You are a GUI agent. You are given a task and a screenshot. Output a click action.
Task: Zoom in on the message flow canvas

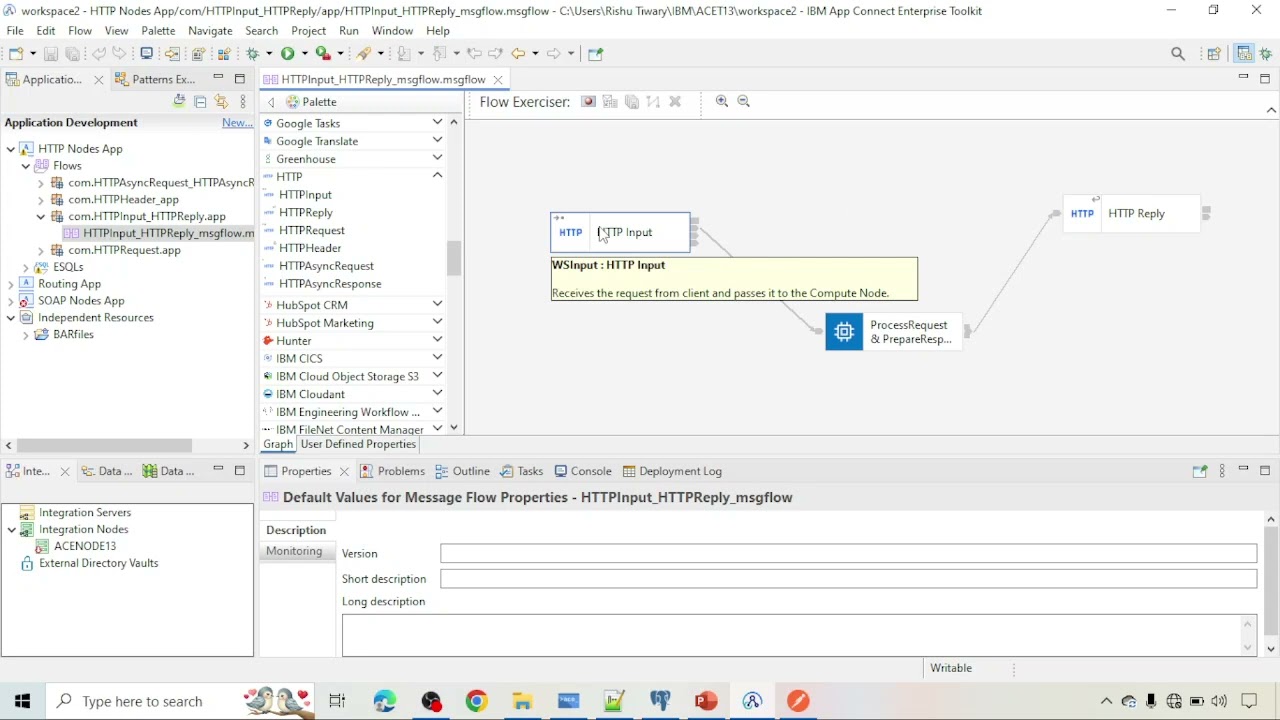tap(722, 101)
